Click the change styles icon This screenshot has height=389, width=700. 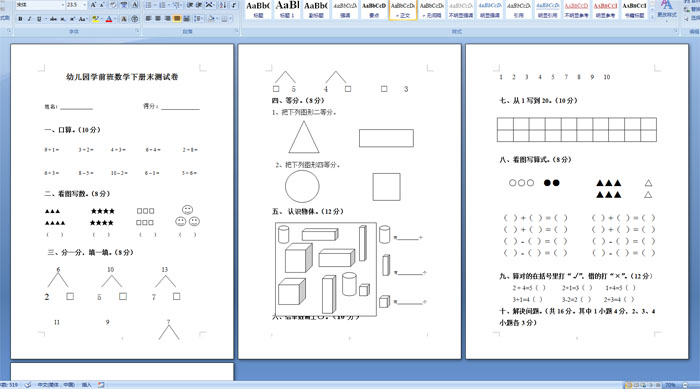coord(666,9)
